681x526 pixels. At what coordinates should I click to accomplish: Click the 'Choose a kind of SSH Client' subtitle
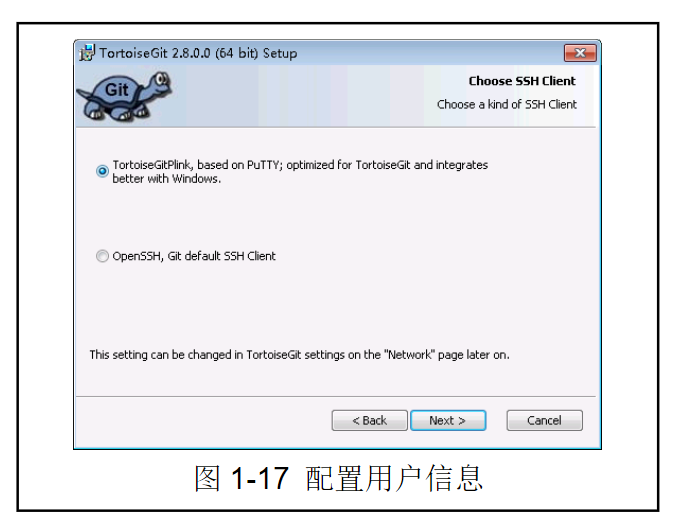coord(506,104)
